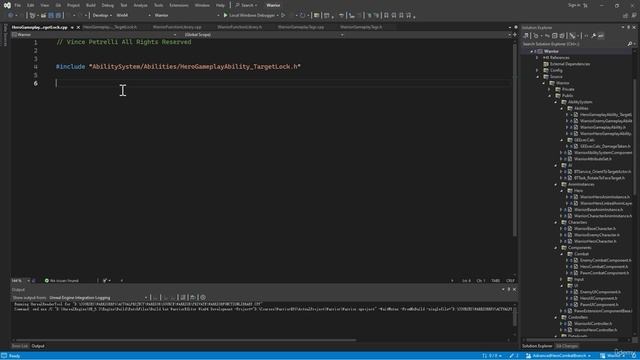This screenshot has width=640, height=360.
Task: Click Solution Explorer search magnifier icon
Action: point(630,44)
